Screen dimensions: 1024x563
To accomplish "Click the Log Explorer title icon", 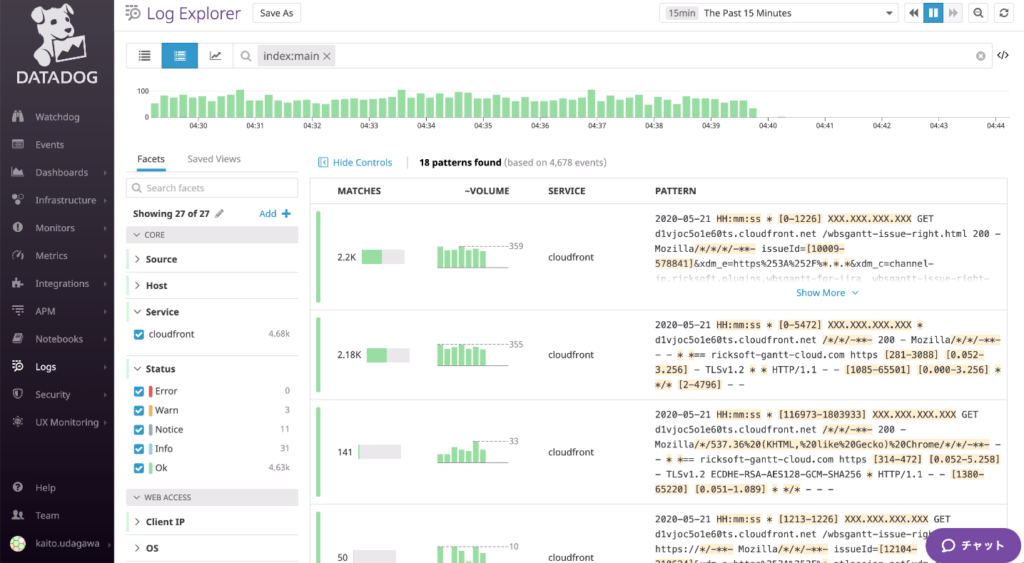I will click(x=133, y=13).
